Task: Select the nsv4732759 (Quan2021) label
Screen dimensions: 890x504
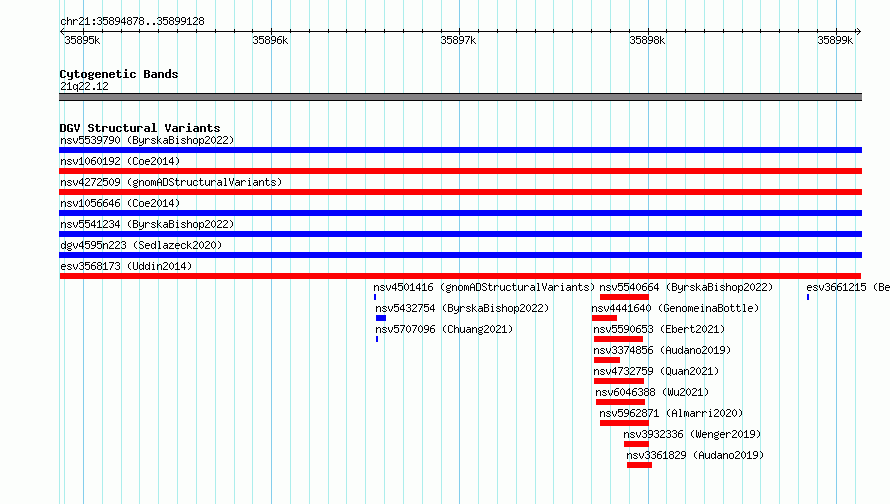Action: point(656,371)
